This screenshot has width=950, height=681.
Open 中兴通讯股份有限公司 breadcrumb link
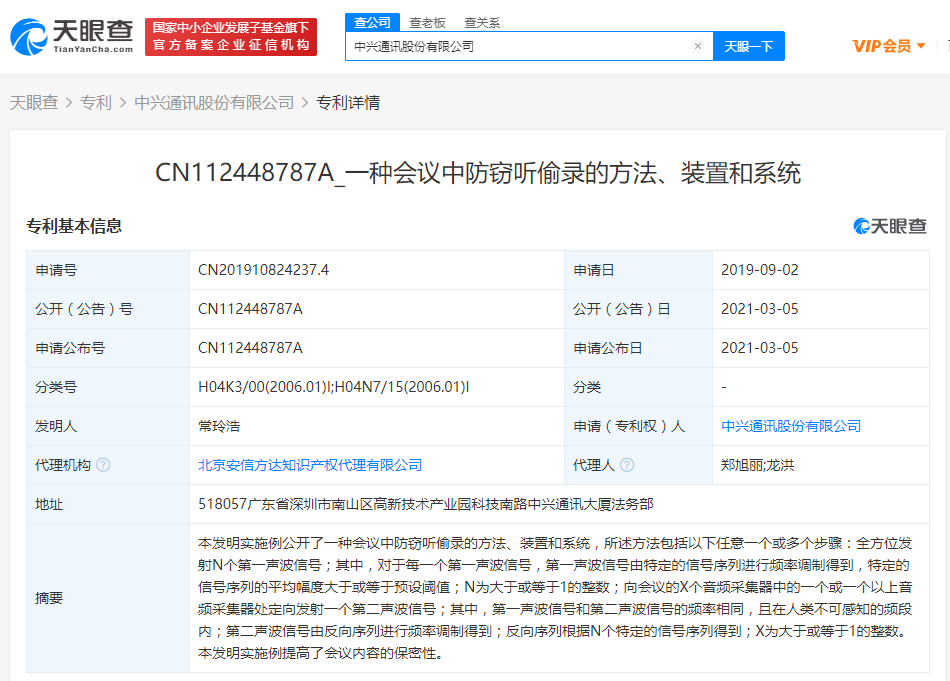[214, 102]
